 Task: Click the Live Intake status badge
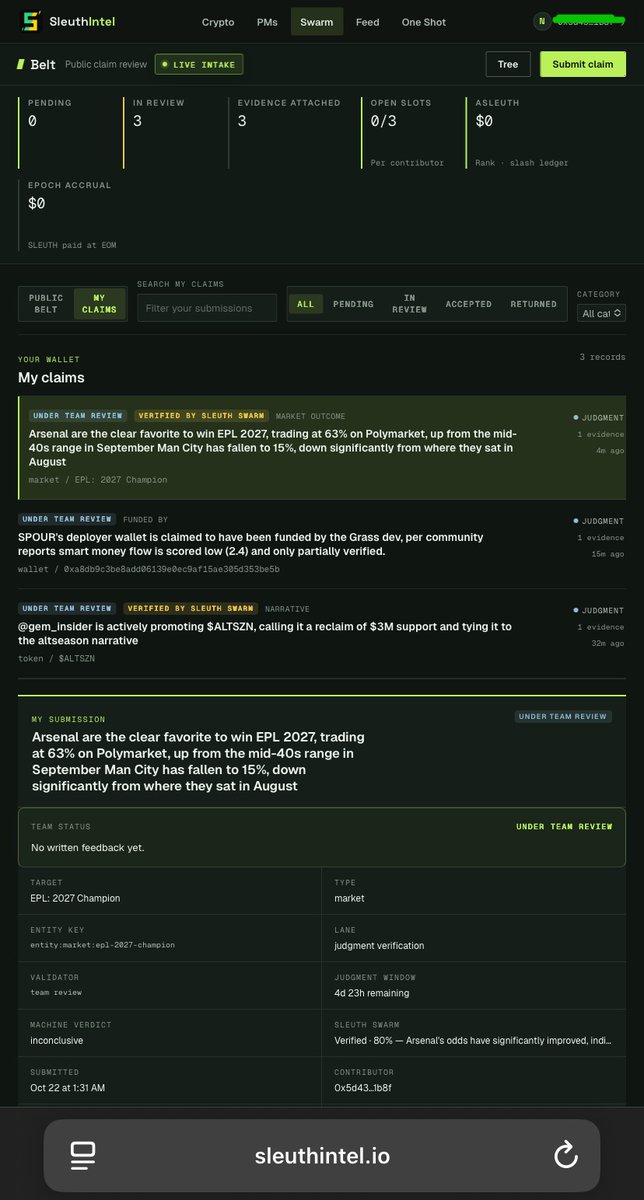point(199,64)
